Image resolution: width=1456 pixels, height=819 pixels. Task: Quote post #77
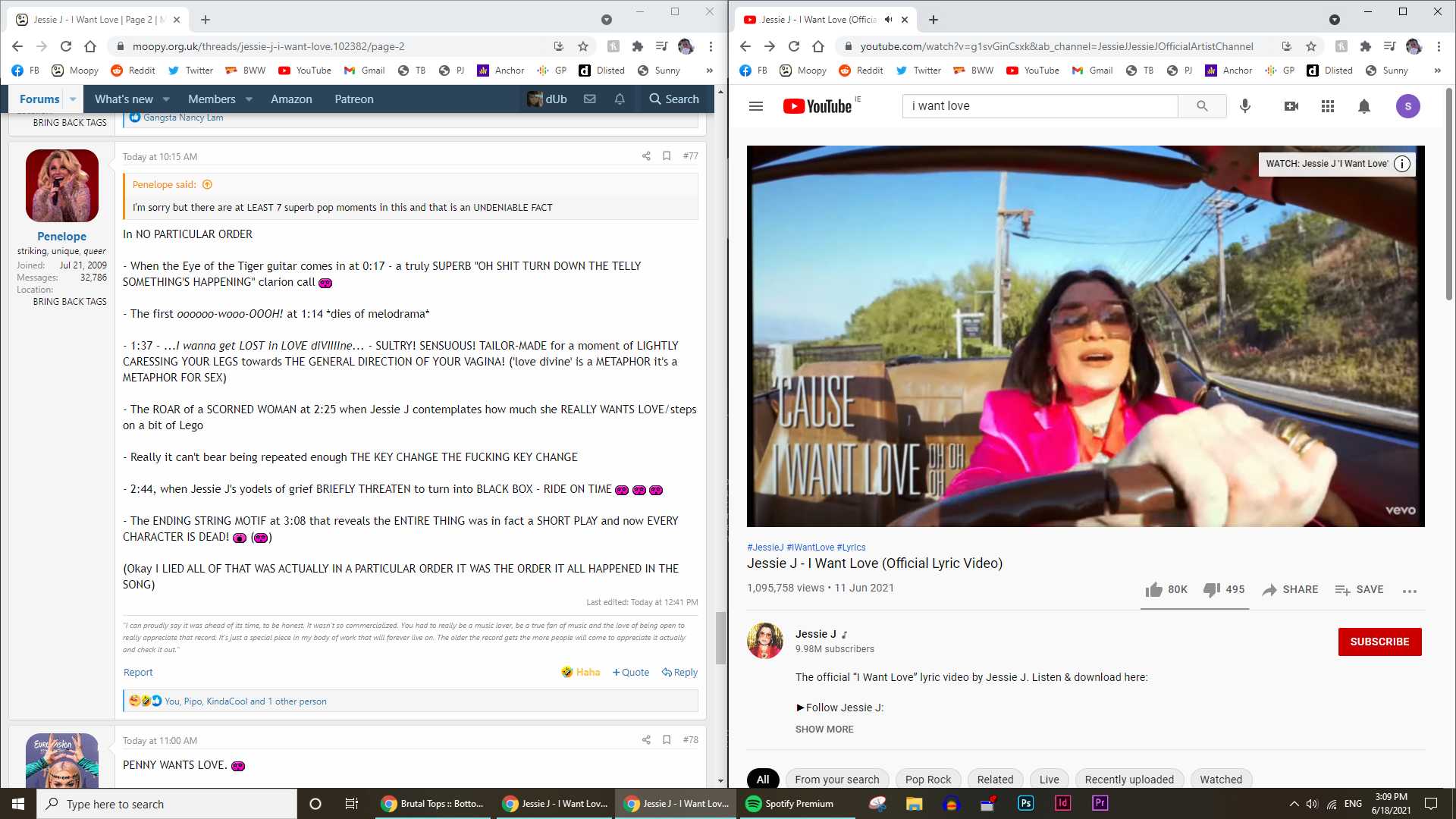[631, 673]
